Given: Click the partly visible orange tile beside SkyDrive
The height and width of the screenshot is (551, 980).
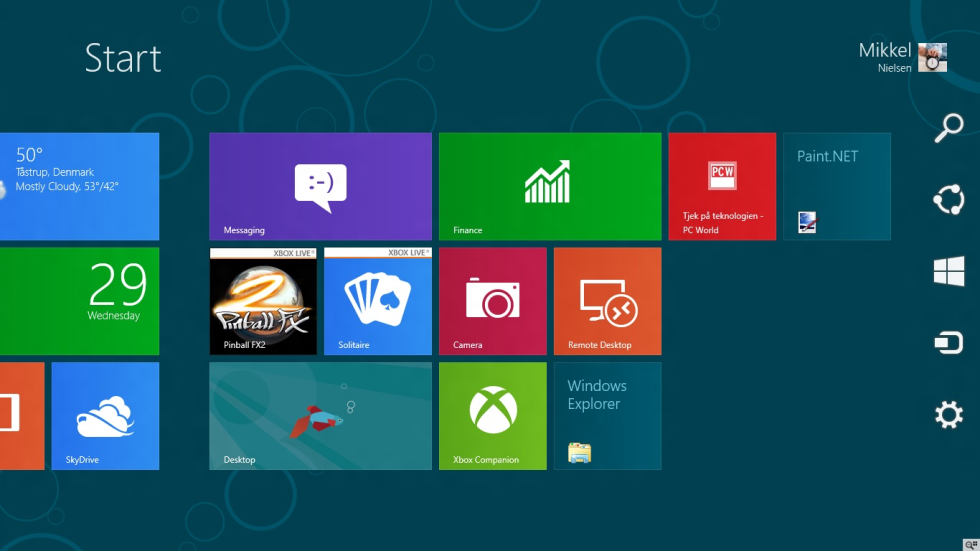Looking at the screenshot, I should 22,416.
